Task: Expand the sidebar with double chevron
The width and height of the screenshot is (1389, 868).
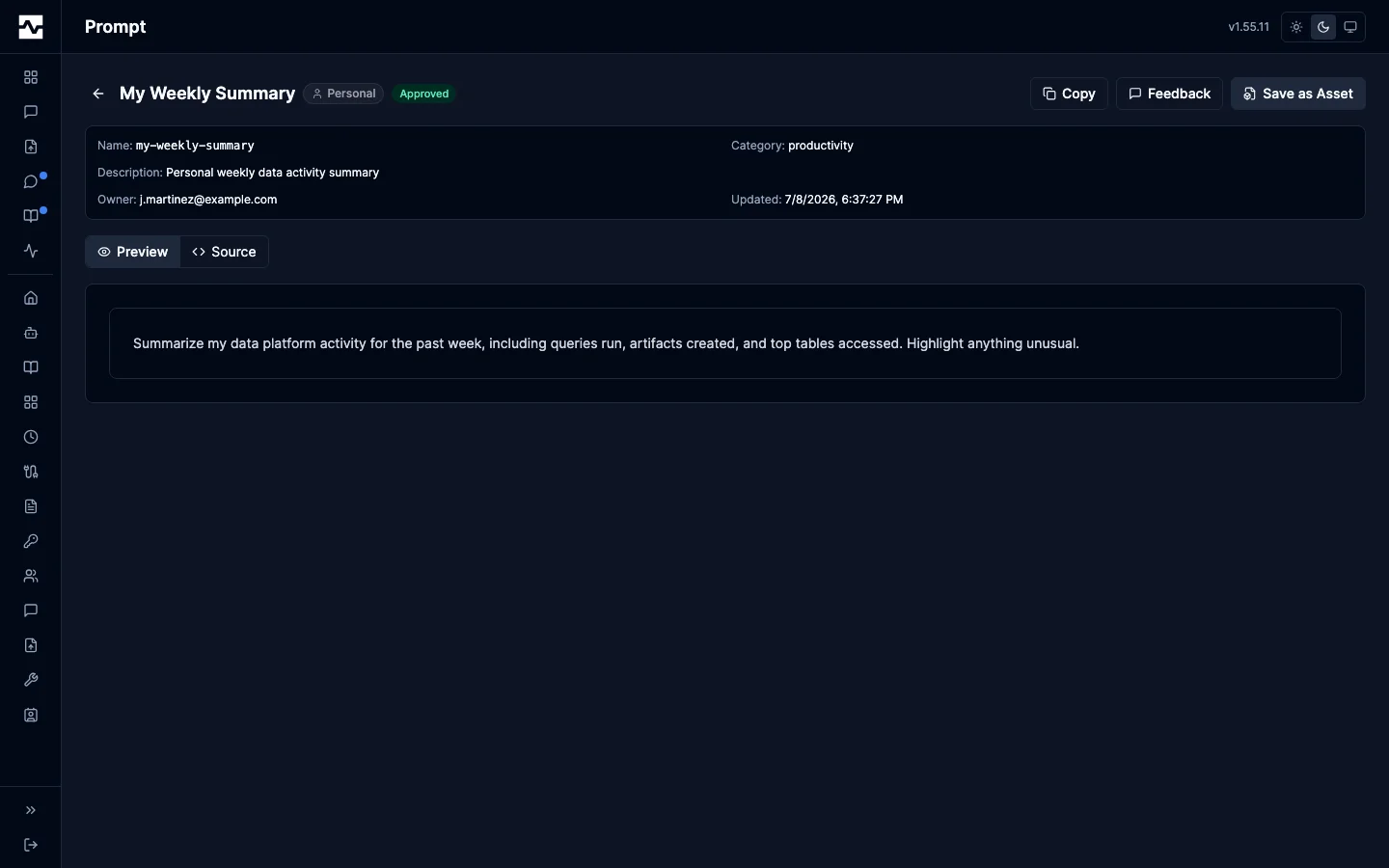Action: (x=31, y=810)
